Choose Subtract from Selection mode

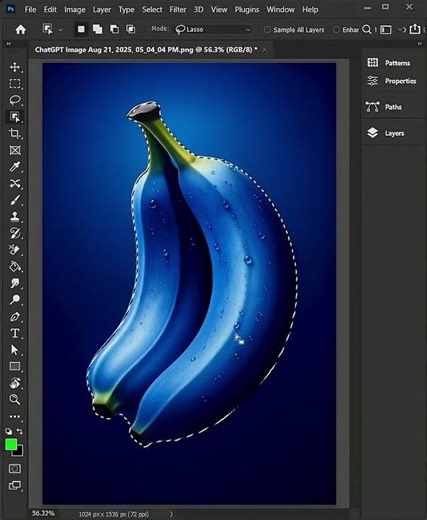pyautogui.click(x=114, y=29)
